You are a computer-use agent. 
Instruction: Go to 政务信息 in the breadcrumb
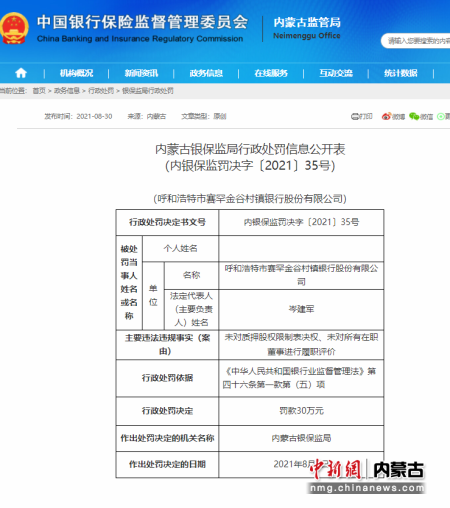(x=67, y=91)
